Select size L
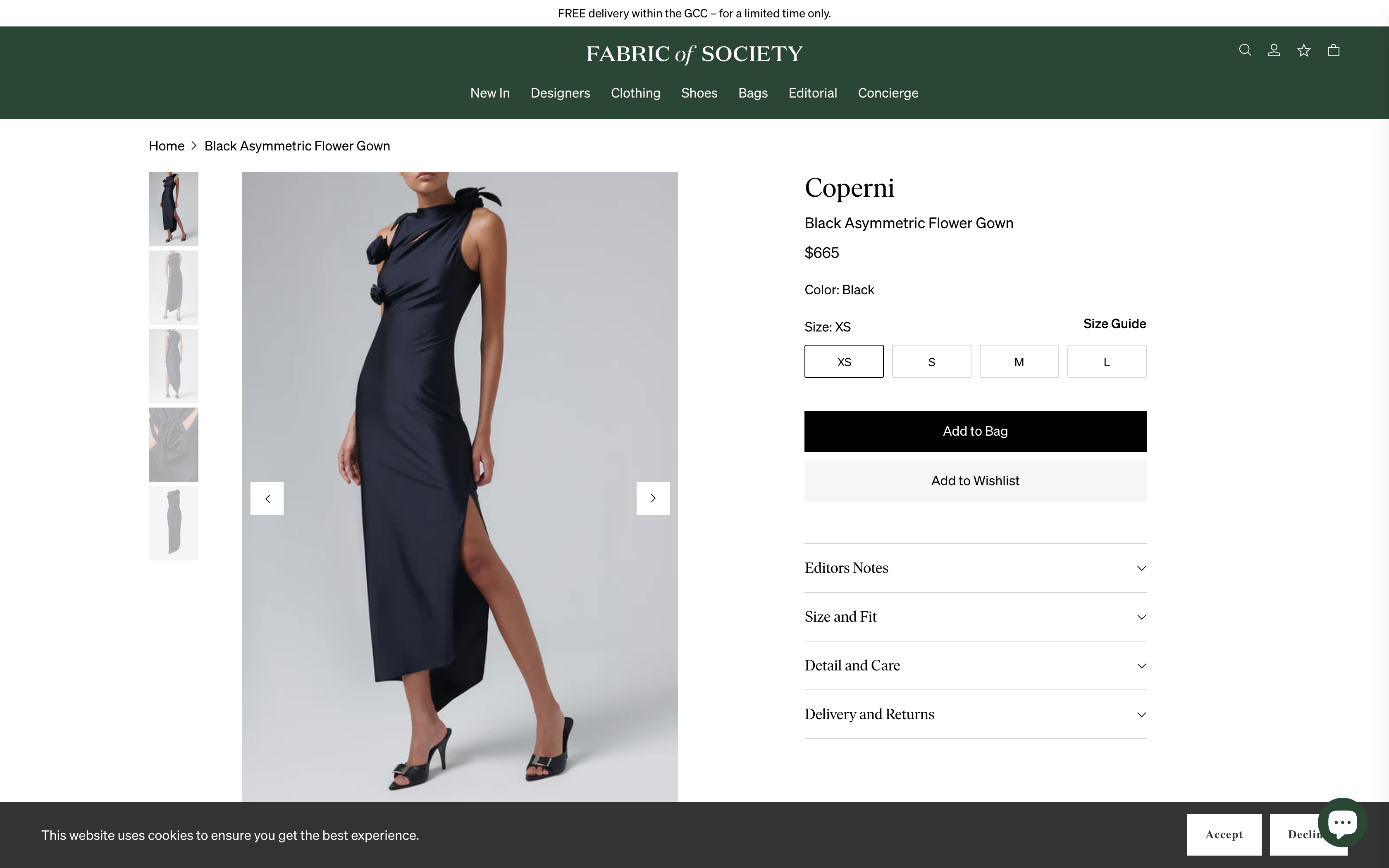Screen dimensions: 1389x868 [x=1106, y=361]
